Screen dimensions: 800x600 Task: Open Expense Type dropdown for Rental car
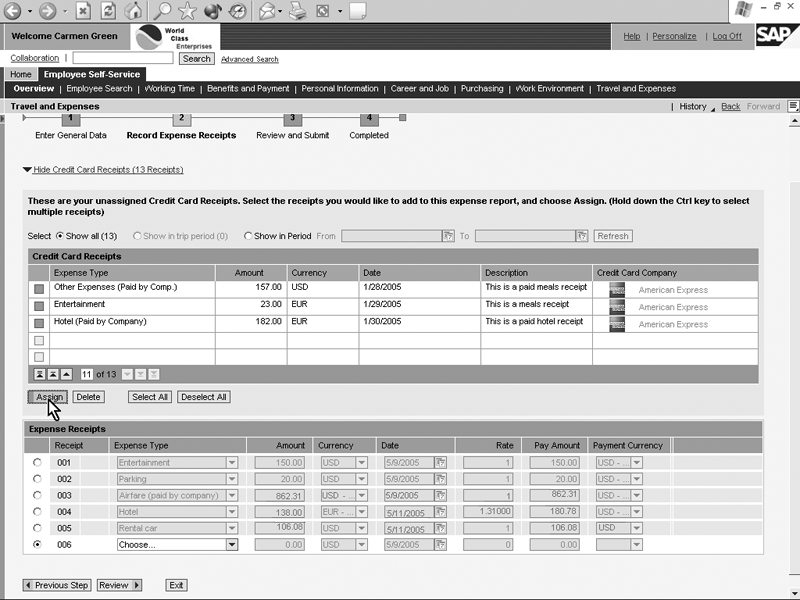pyautogui.click(x=232, y=528)
